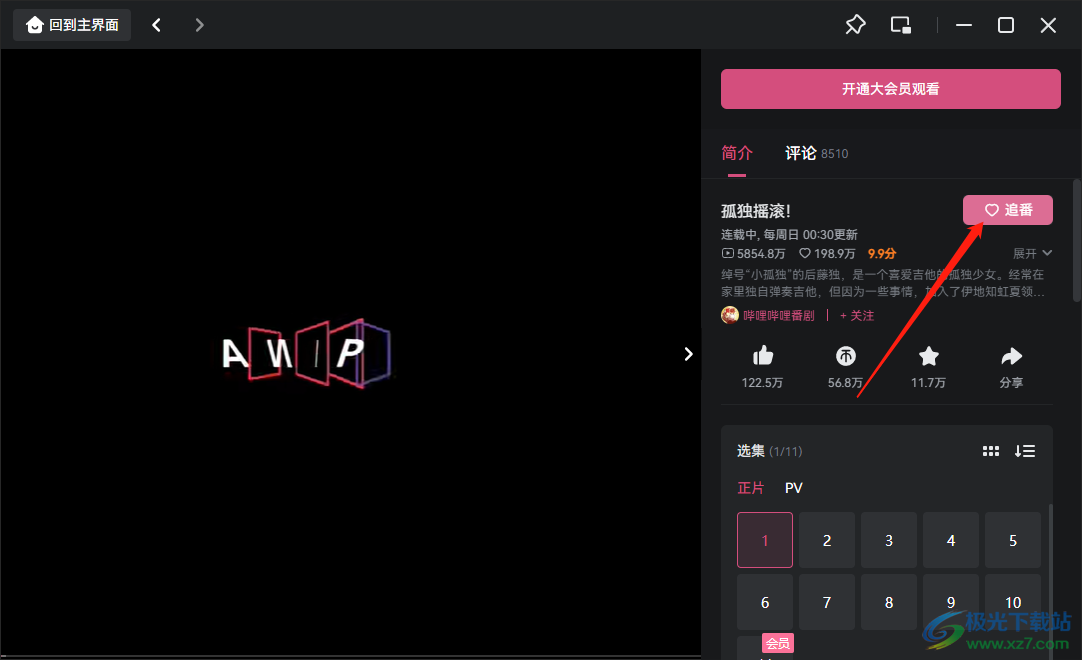
Task: Close the player window
Action: point(1048,26)
